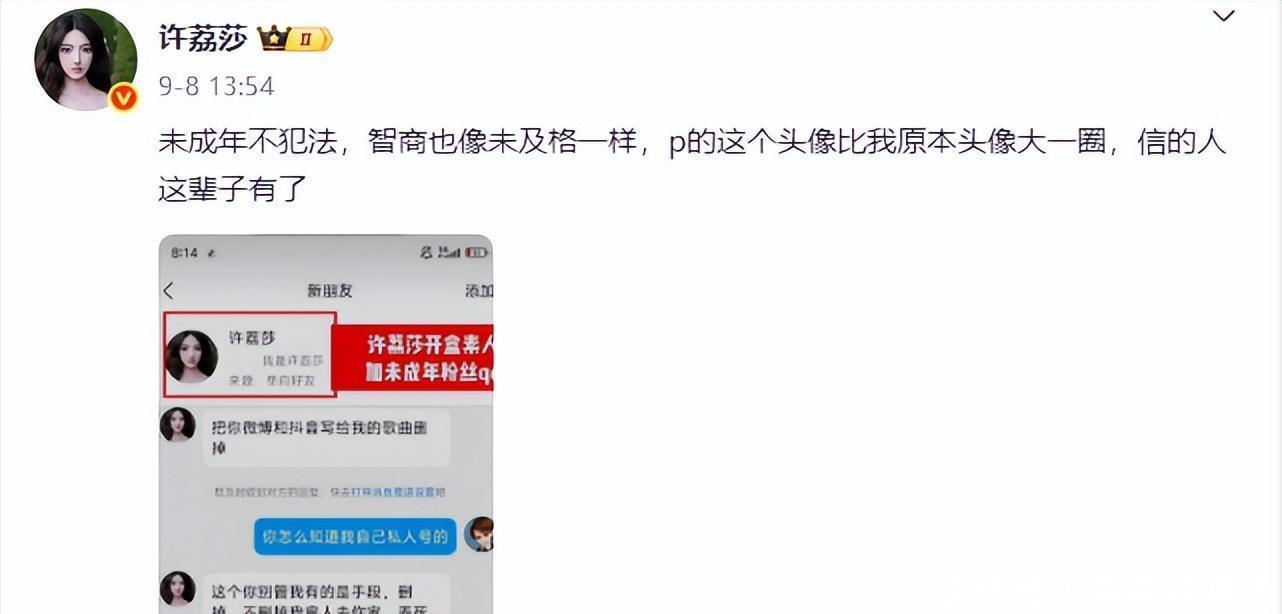Tap sender avatar beside first chat message
The image size is (1282, 614).
[178, 424]
